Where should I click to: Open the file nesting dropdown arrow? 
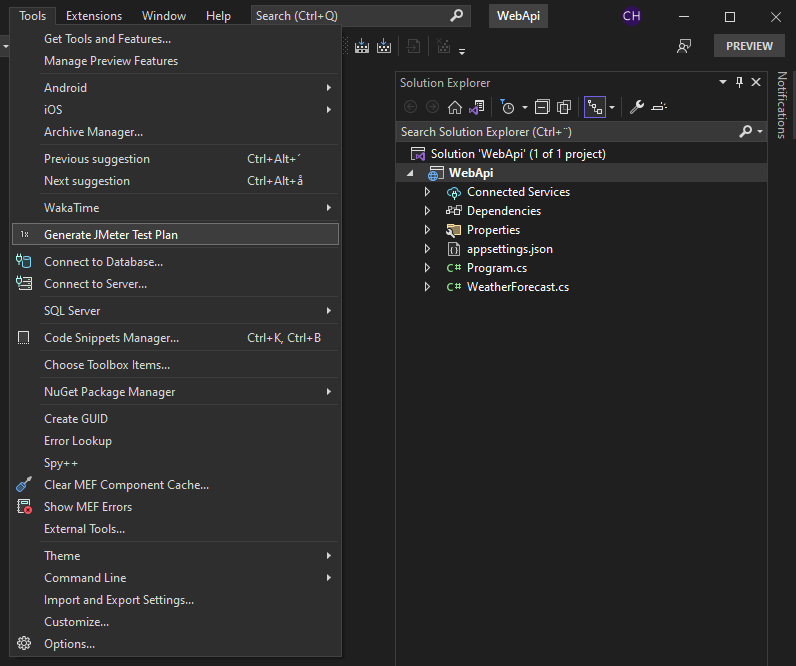(x=612, y=108)
